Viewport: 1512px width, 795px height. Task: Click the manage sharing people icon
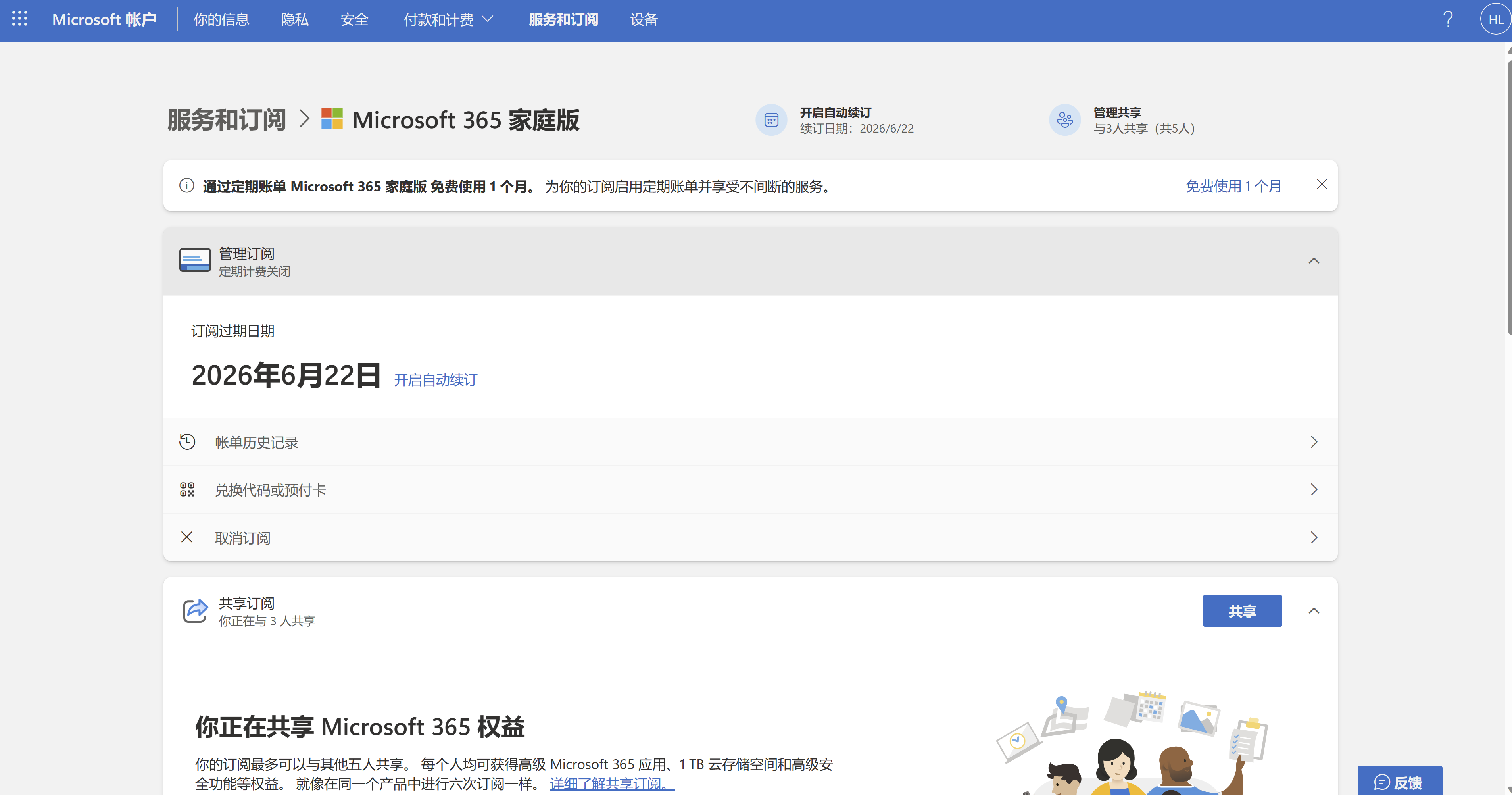[1064, 120]
